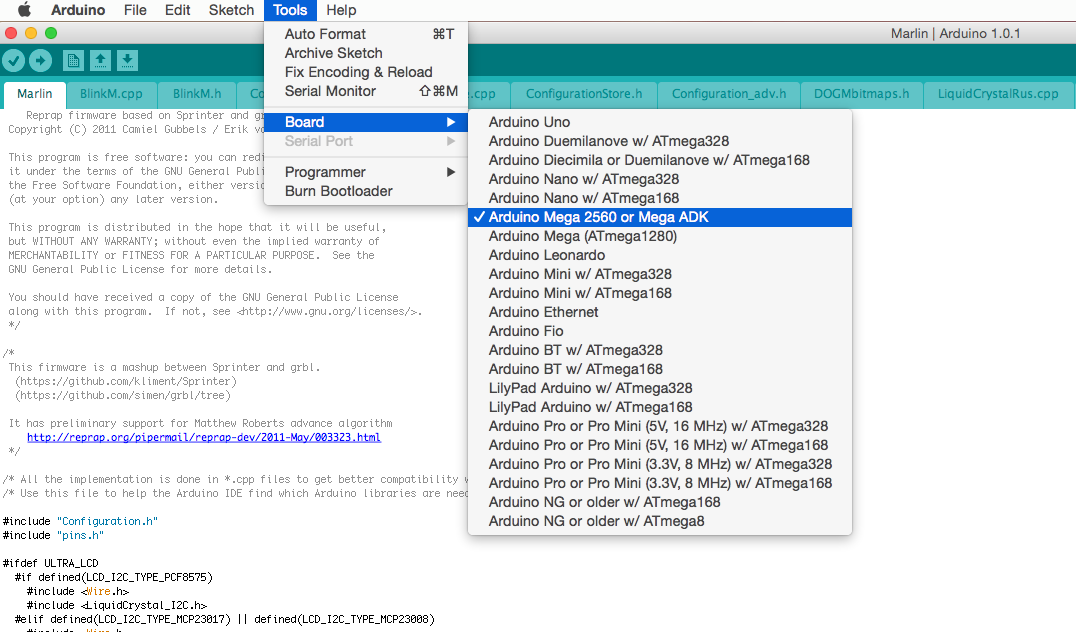Select Arduino Mega (ATmega1280) board

[659, 236]
